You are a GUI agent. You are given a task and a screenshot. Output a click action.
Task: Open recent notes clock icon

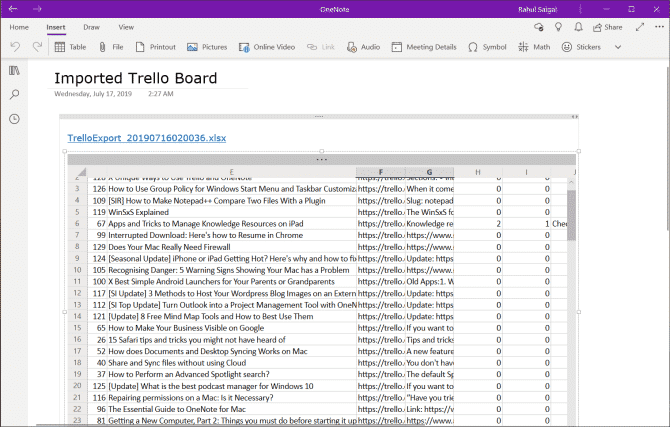14,119
